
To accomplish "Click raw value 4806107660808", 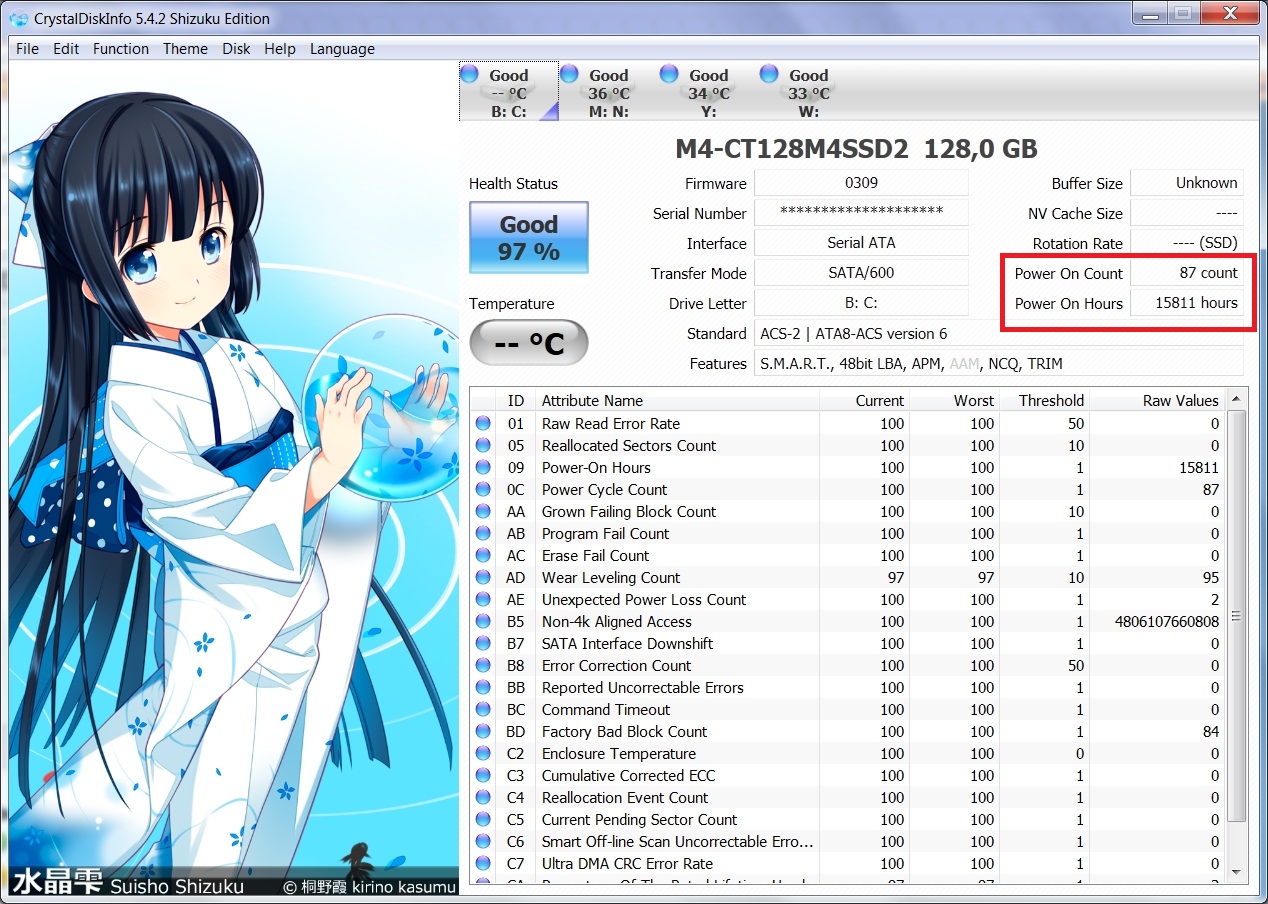I will click(1167, 621).
